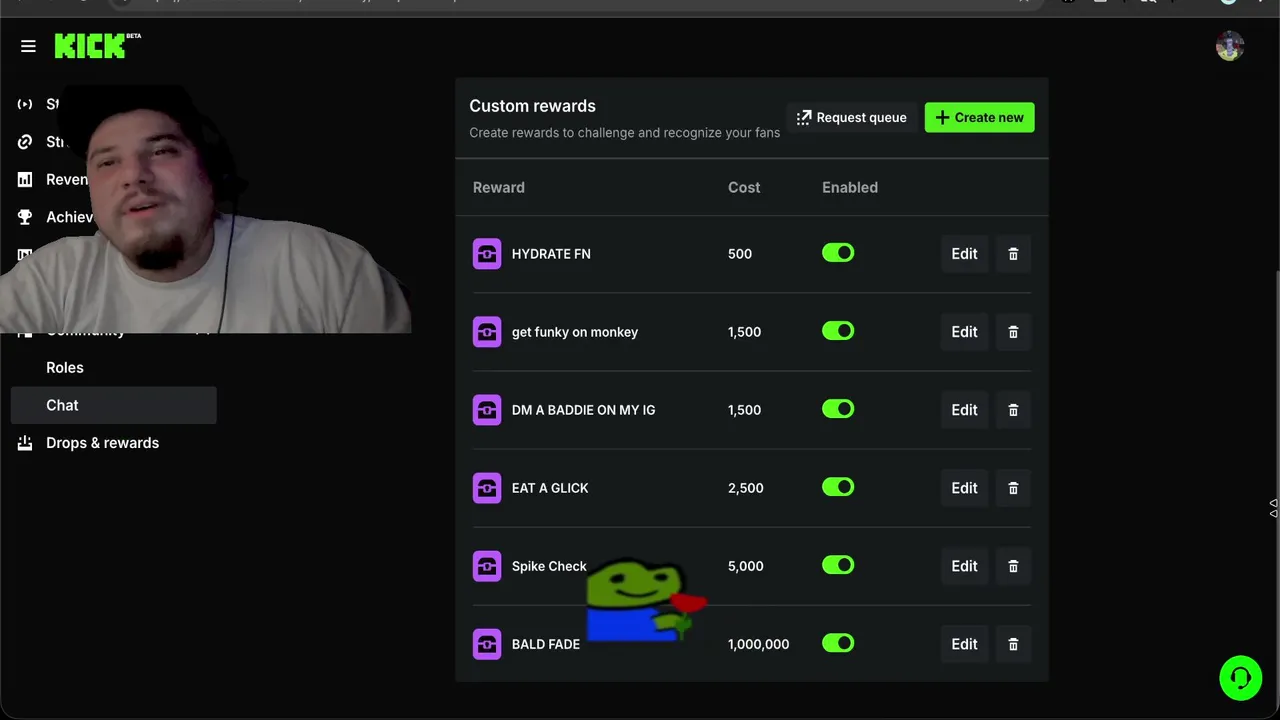The height and width of the screenshot is (720, 1280).
Task: Click the DM A BADDIE reward icon
Action: click(487, 410)
